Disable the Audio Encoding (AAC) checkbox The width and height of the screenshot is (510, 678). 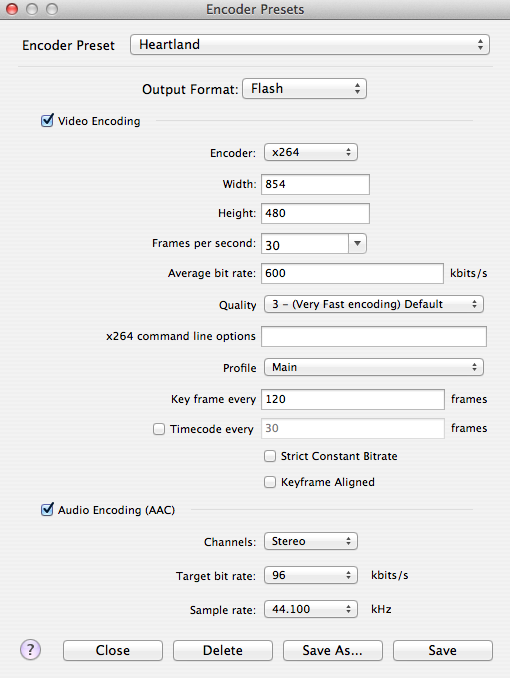click(x=47, y=510)
